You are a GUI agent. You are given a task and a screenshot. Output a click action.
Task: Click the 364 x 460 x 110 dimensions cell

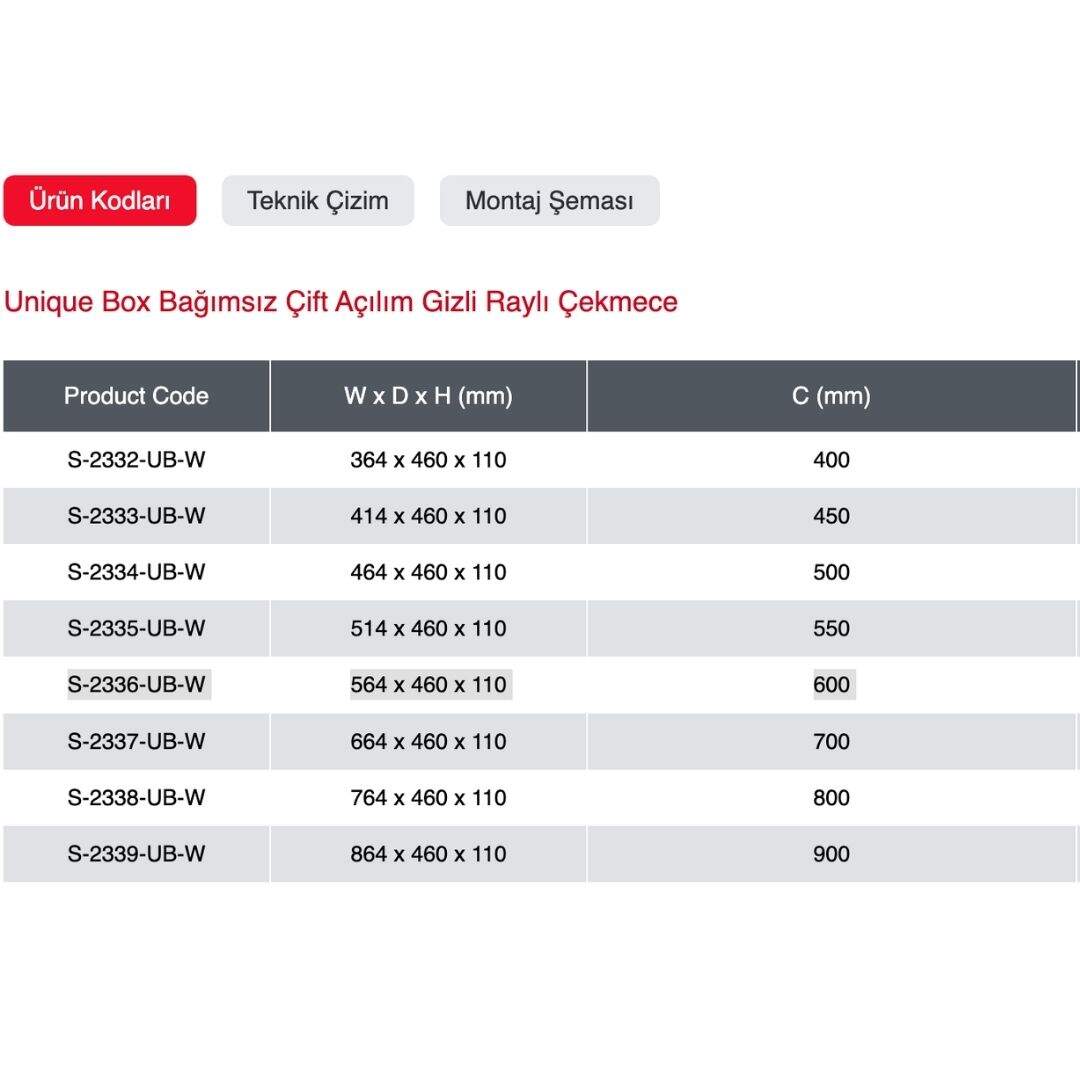tap(428, 460)
